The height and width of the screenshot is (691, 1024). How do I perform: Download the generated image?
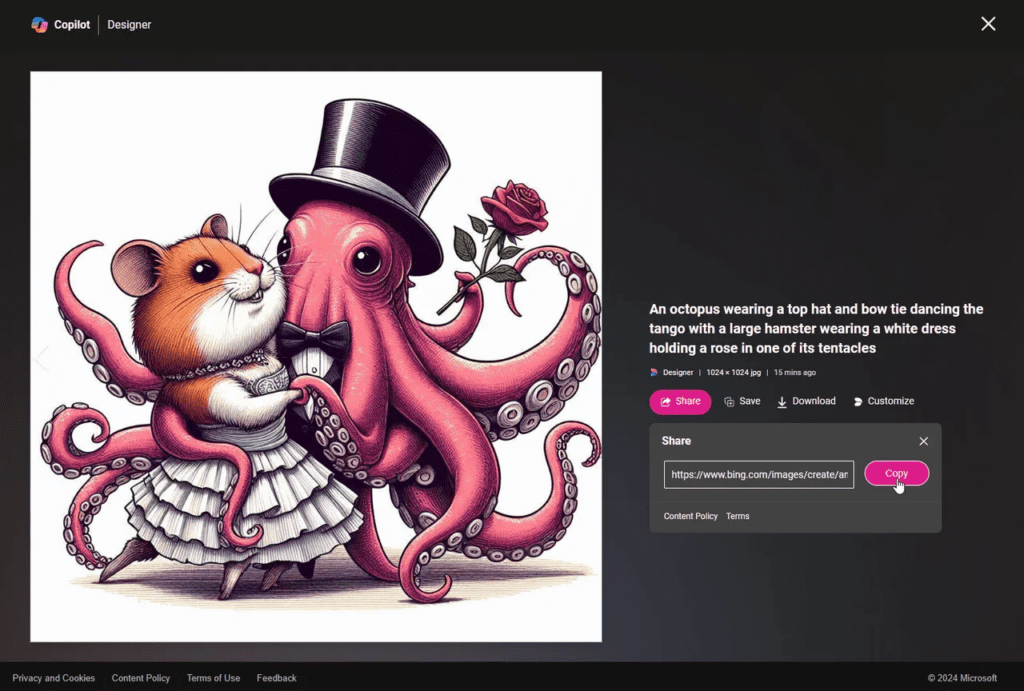tap(806, 401)
